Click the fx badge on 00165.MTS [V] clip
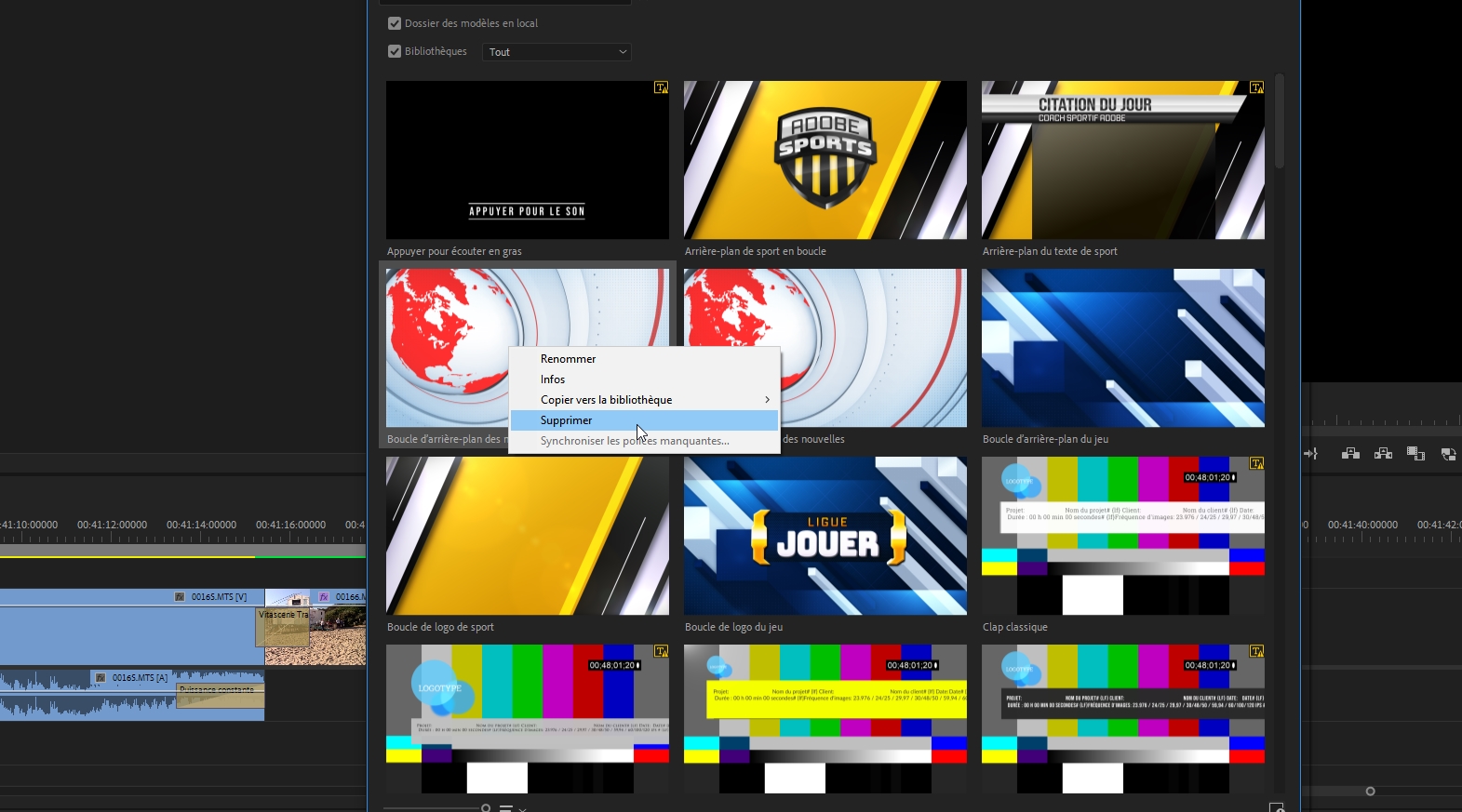The height and width of the screenshot is (812, 1462). point(180,597)
